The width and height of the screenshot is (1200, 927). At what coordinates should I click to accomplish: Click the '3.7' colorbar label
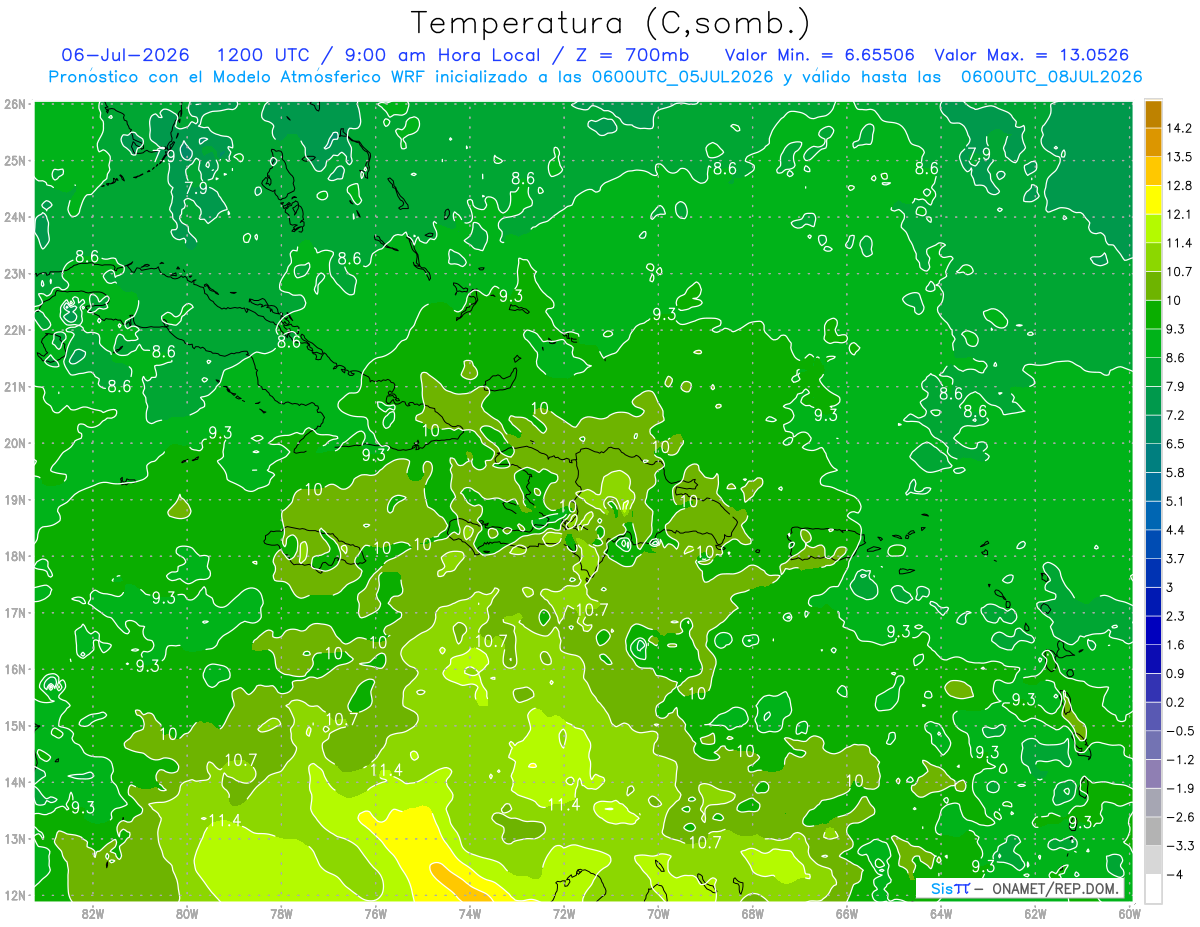coord(1176,558)
